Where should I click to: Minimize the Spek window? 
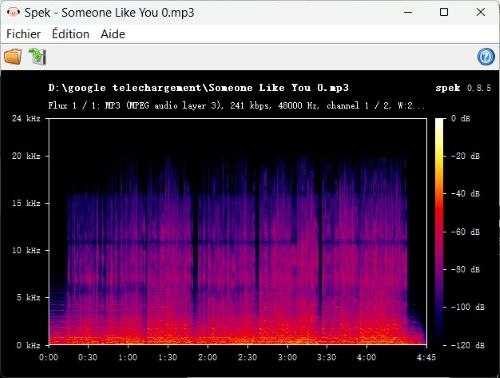coord(408,12)
